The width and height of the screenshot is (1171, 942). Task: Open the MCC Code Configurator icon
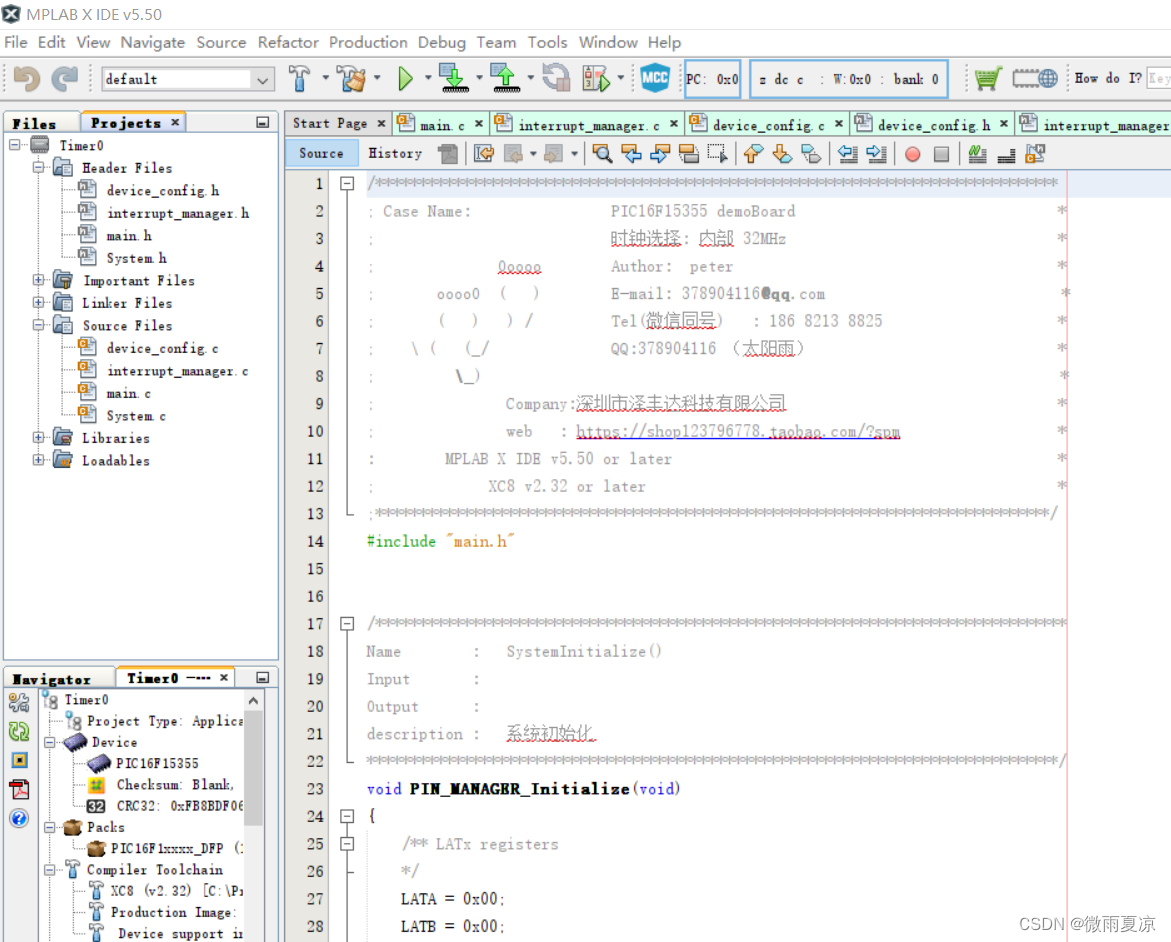point(655,78)
